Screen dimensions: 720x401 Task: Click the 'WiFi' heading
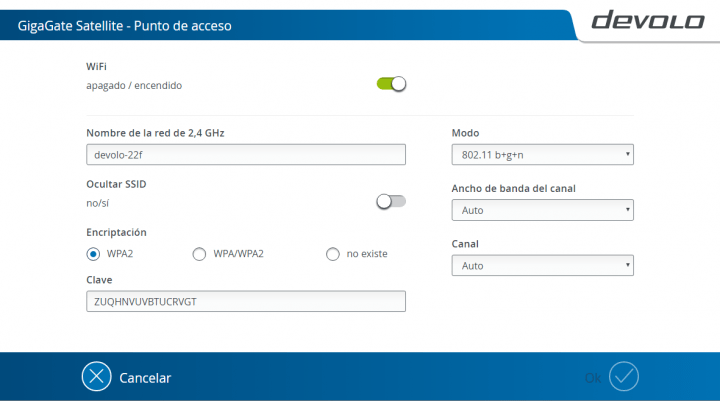click(96, 67)
